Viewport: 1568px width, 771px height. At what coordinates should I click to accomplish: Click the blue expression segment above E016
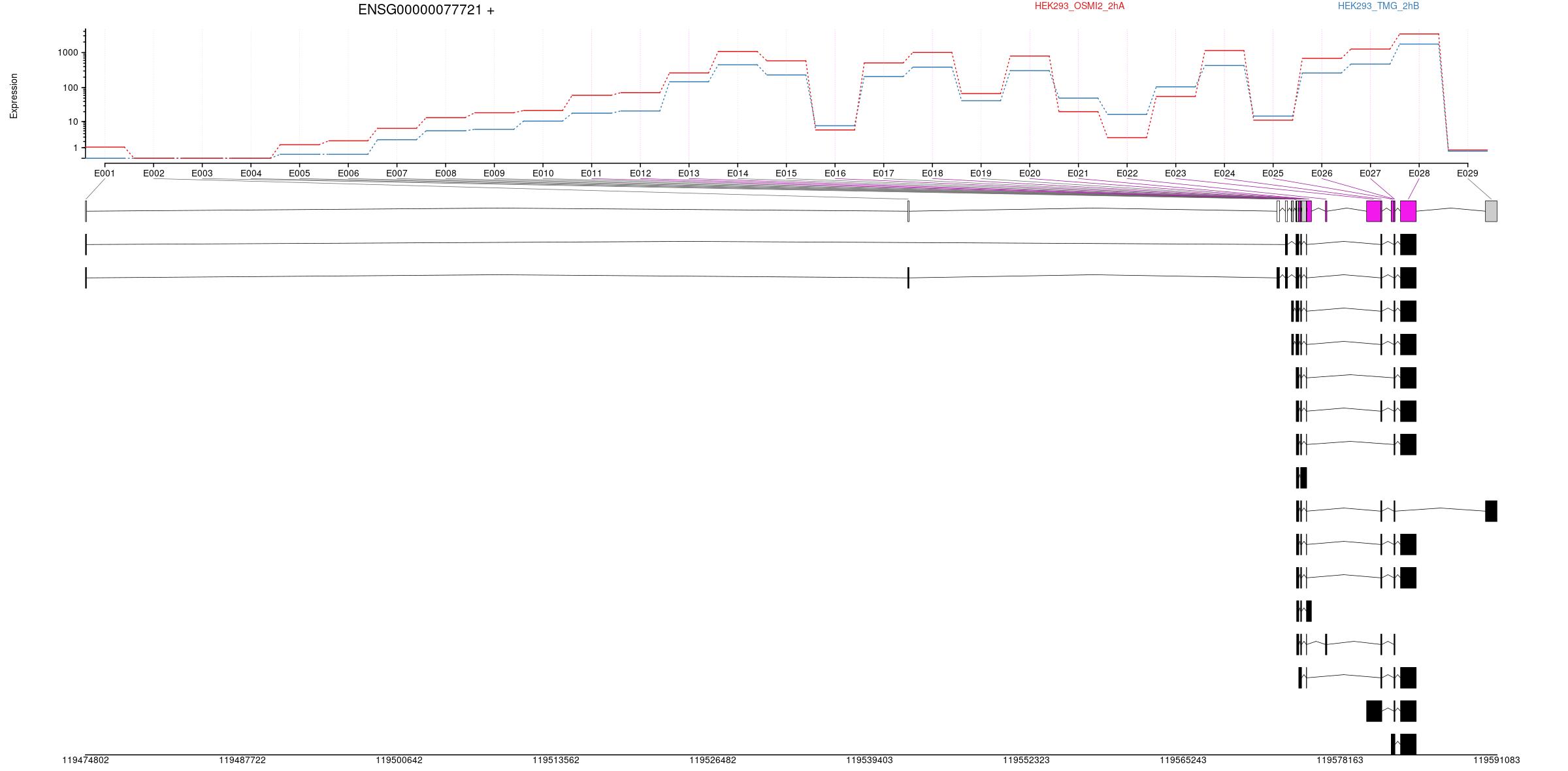point(835,125)
